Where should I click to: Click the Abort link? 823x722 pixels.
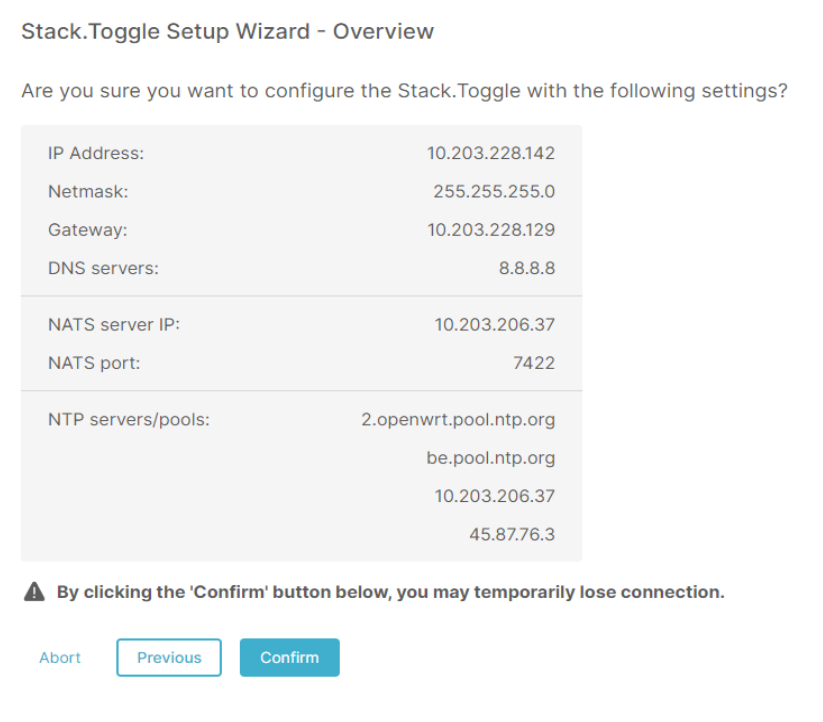(59, 657)
